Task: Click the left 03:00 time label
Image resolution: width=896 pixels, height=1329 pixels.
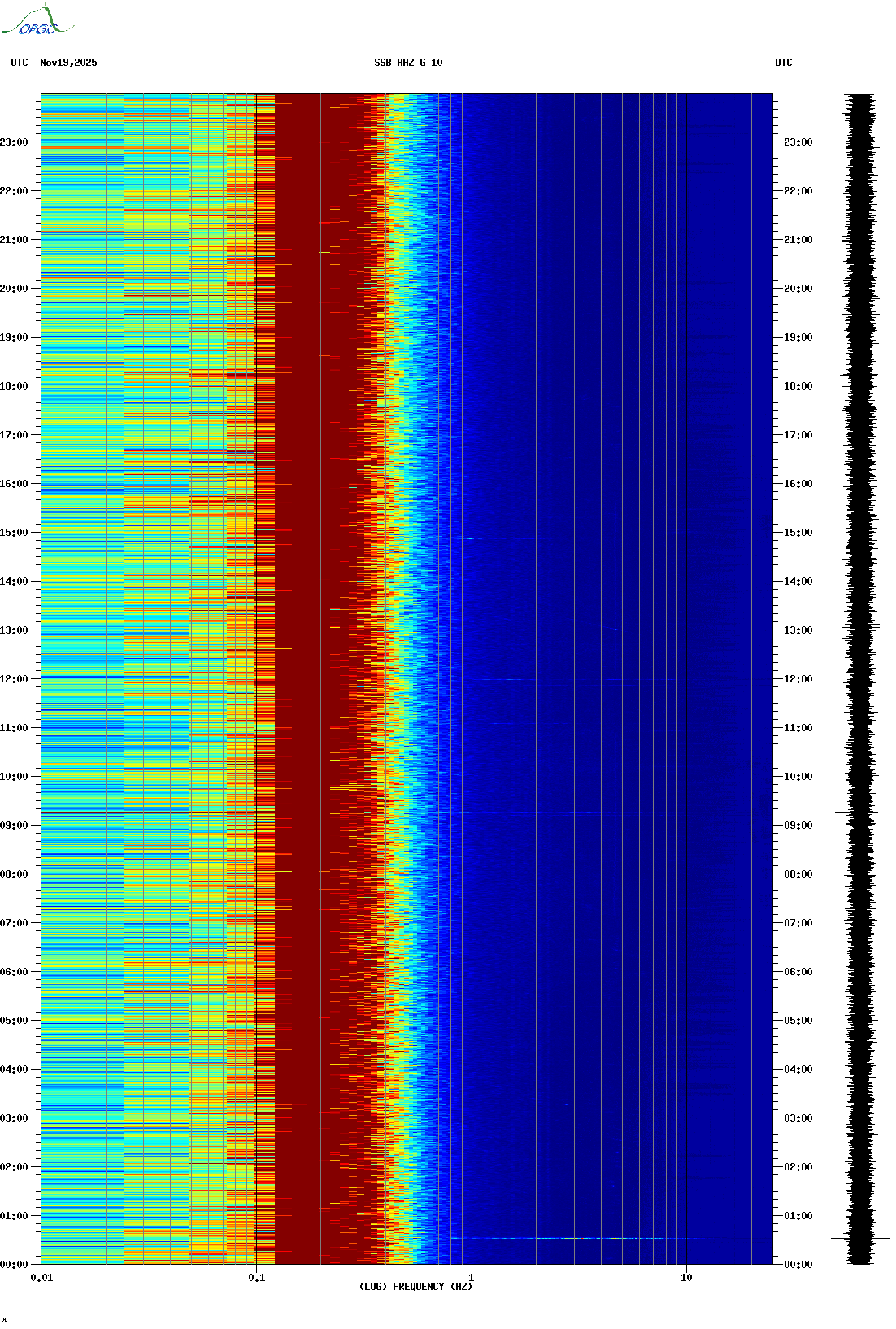Action: click(14, 1118)
